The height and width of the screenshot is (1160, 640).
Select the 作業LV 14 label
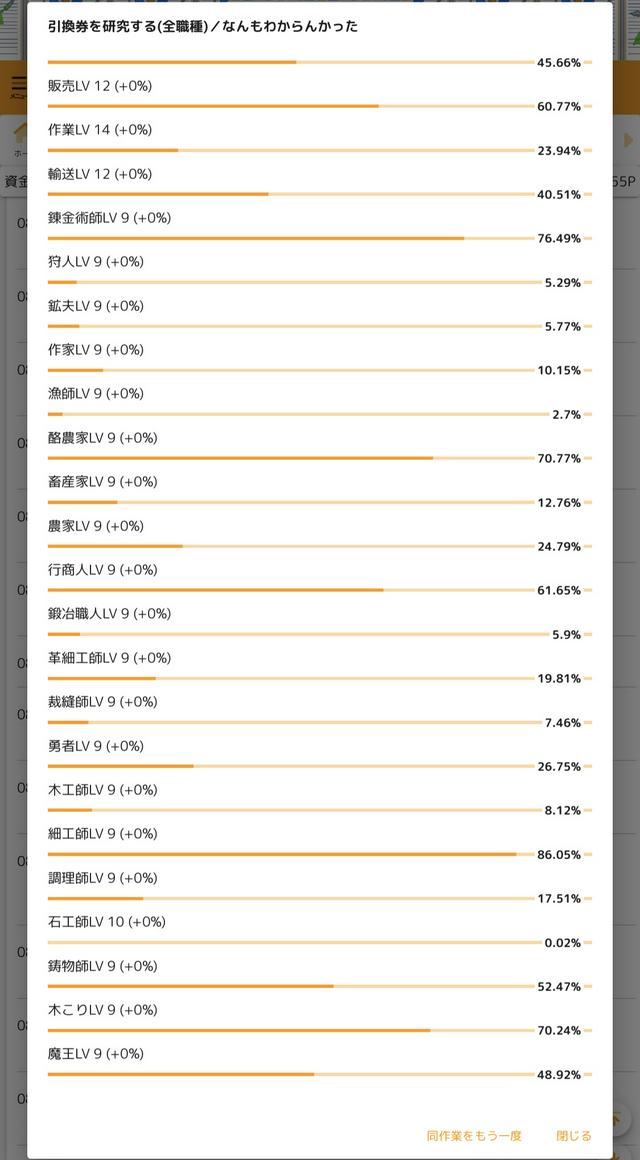point(100,129)
